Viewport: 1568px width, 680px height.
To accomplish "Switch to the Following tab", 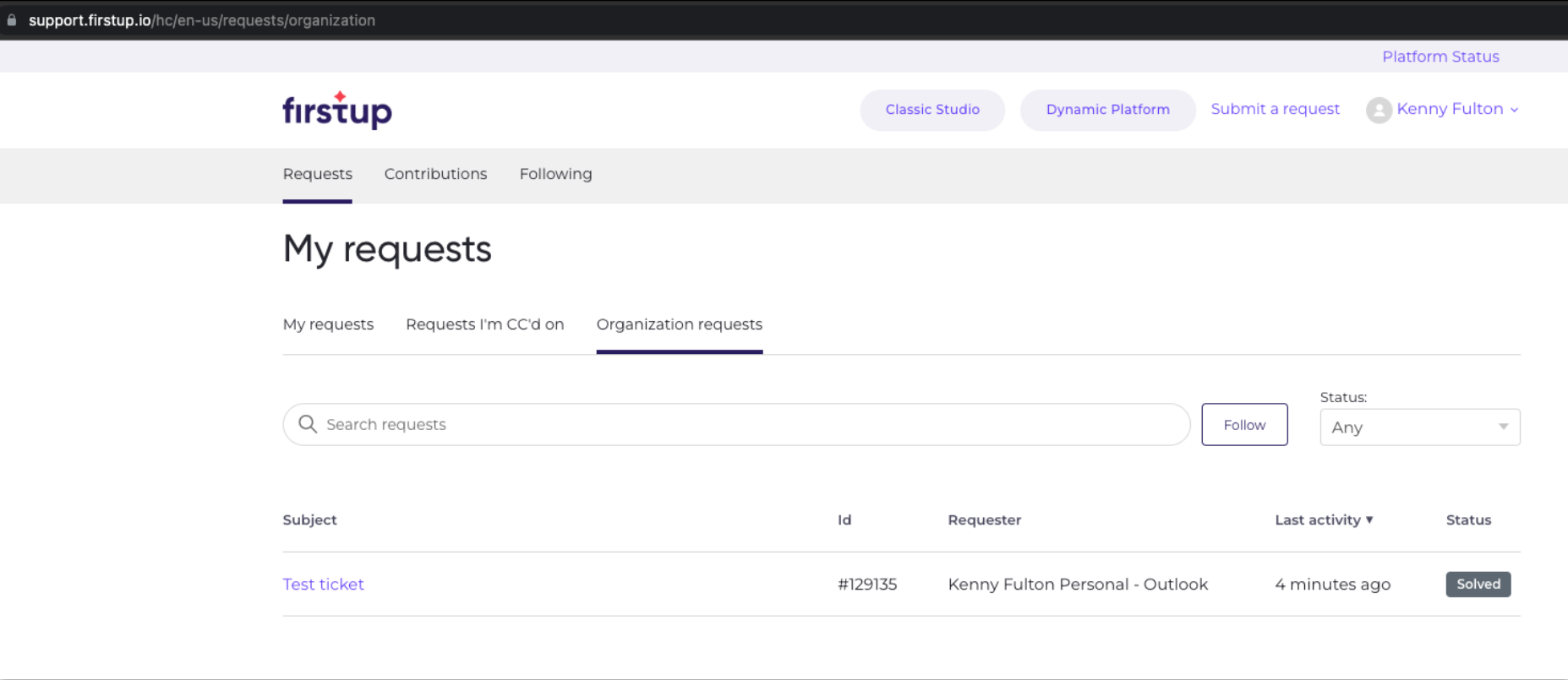I will (555, 174).
